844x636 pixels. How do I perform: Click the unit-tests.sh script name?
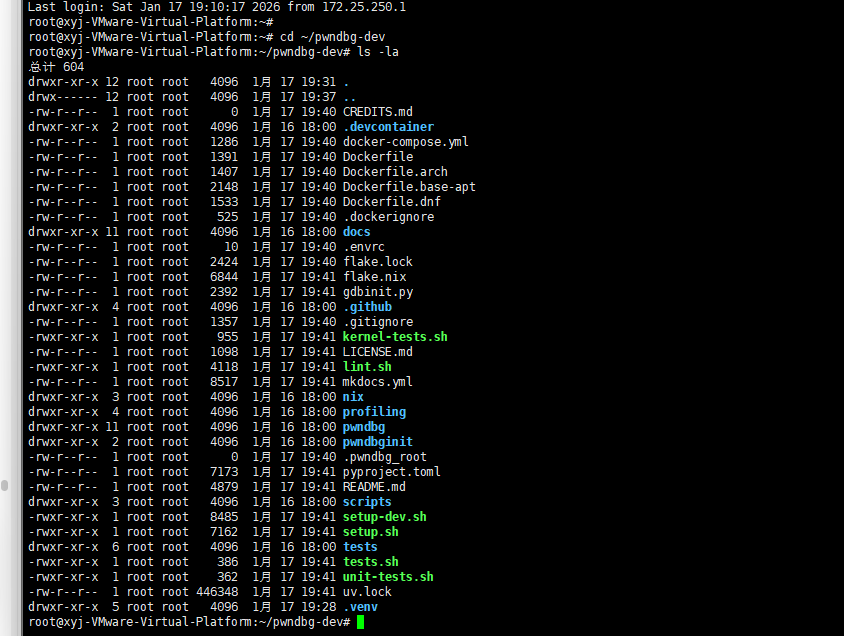[388, 577]
